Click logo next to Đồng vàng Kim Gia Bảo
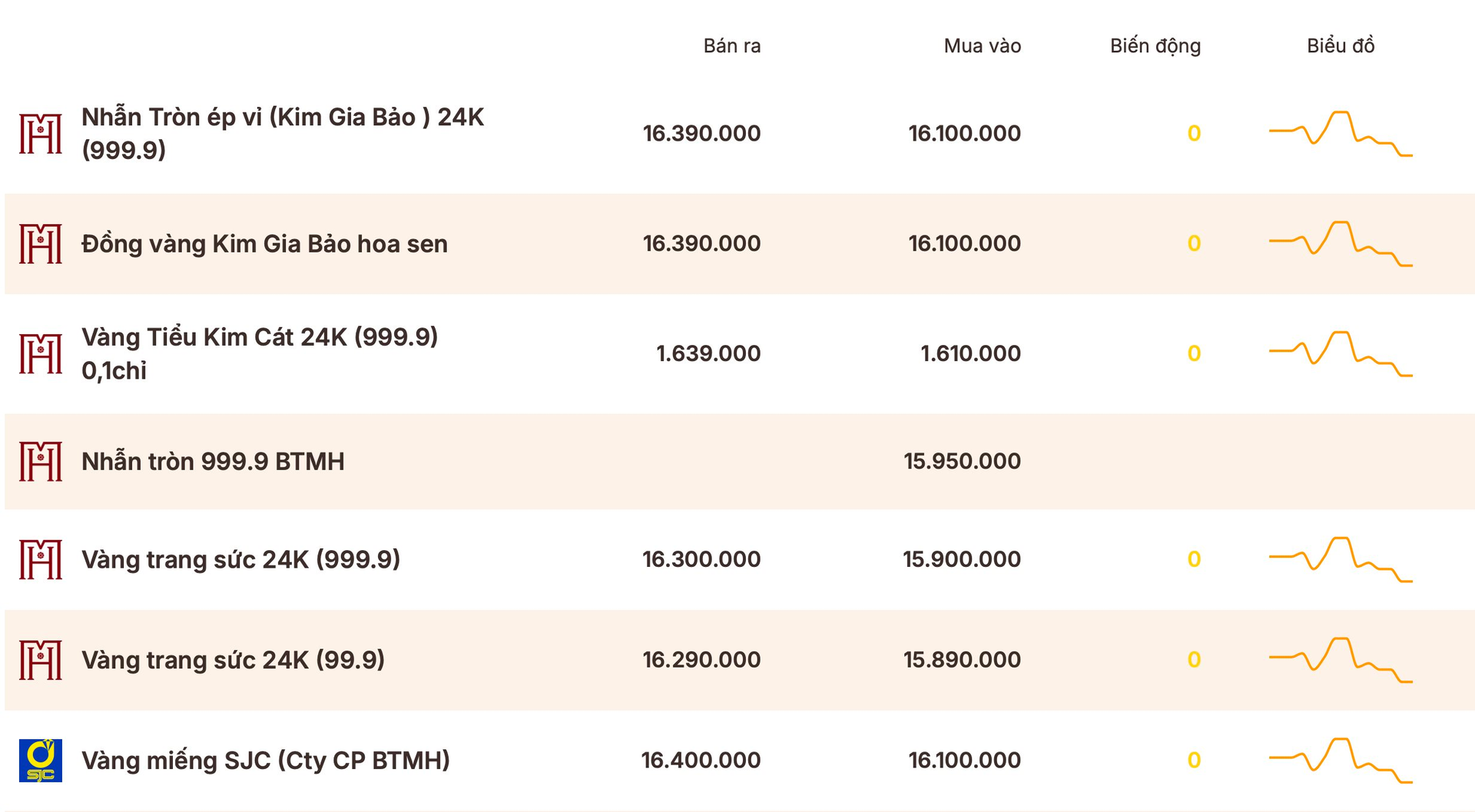Image resolution: width=1475 pixels, height=812 pixels. tap(41, 244)
